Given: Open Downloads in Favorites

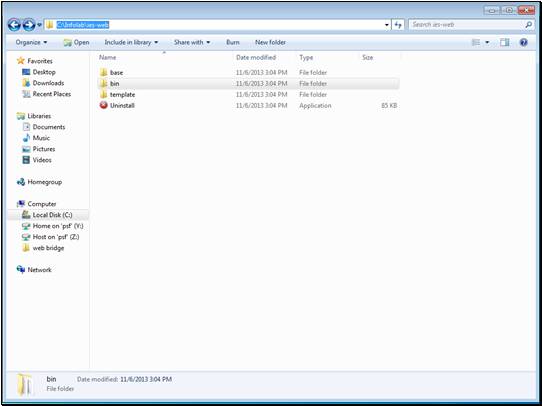Looking at the screenshot, I should pyautogui.click(x=48, y=83).
